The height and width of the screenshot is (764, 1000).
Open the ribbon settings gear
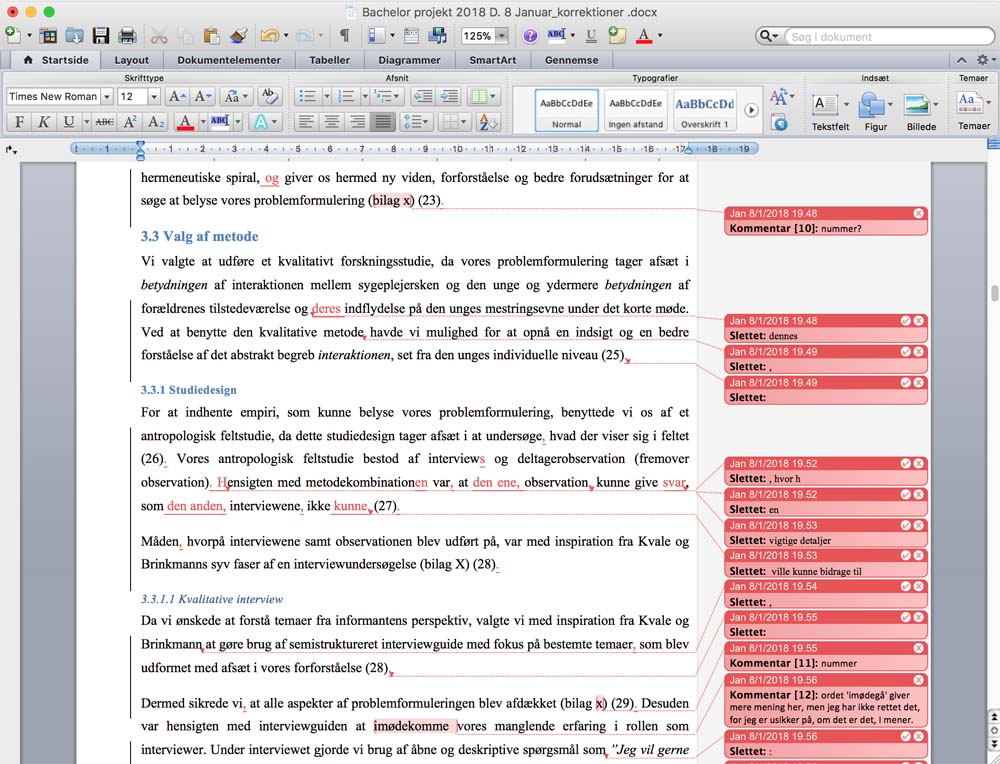click(983, 60)
